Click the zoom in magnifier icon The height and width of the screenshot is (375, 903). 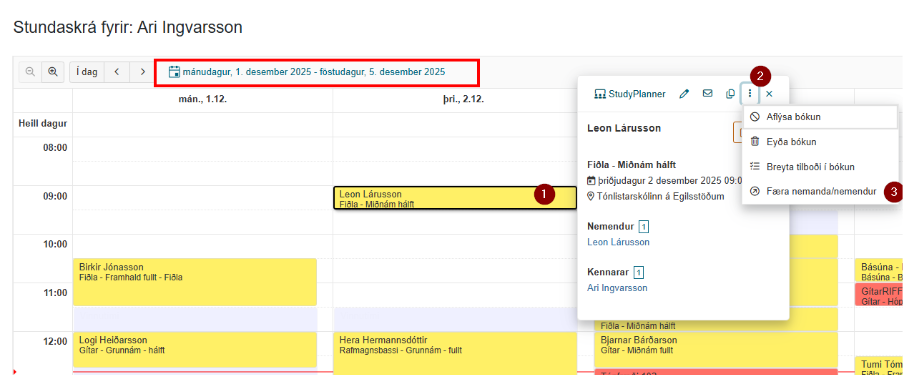(x=53, y=72)
